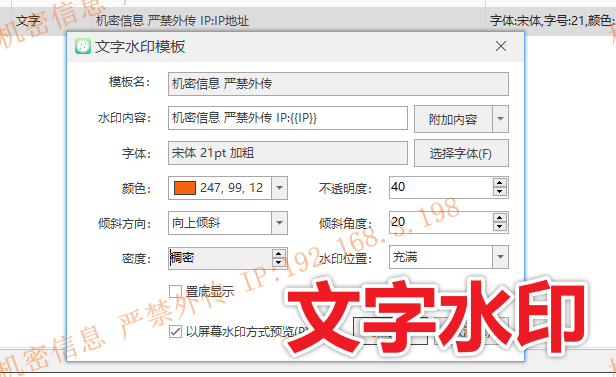The width and height of the screenshot is (616, 377).
Task: Click the 字体:宋体,字号:21 cell in background list
Action: tap(552, 20)
